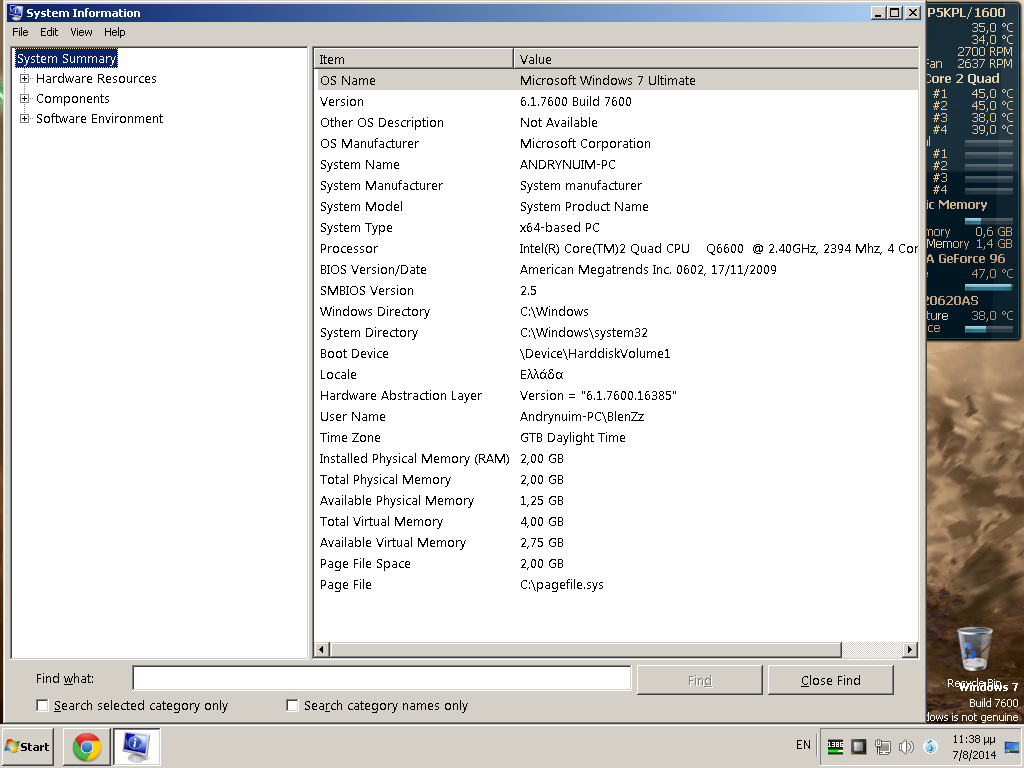Select the Hardware Abstraction Layer item

click(400, 395)
